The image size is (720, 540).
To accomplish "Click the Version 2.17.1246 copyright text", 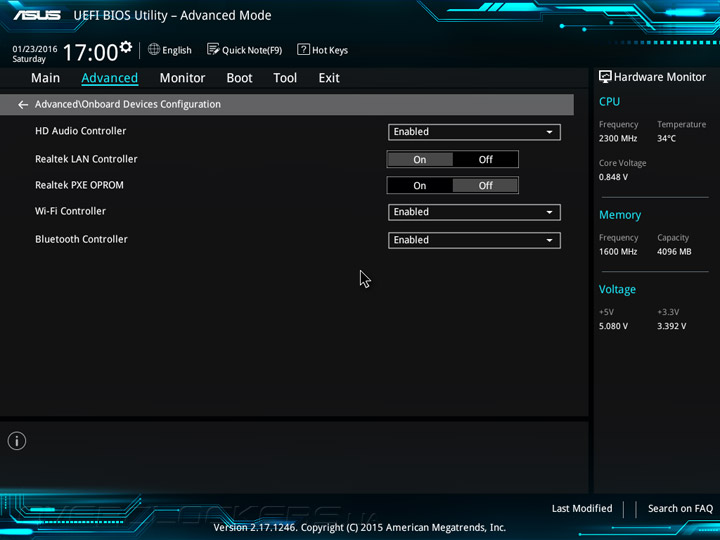I will pos(360,528).
